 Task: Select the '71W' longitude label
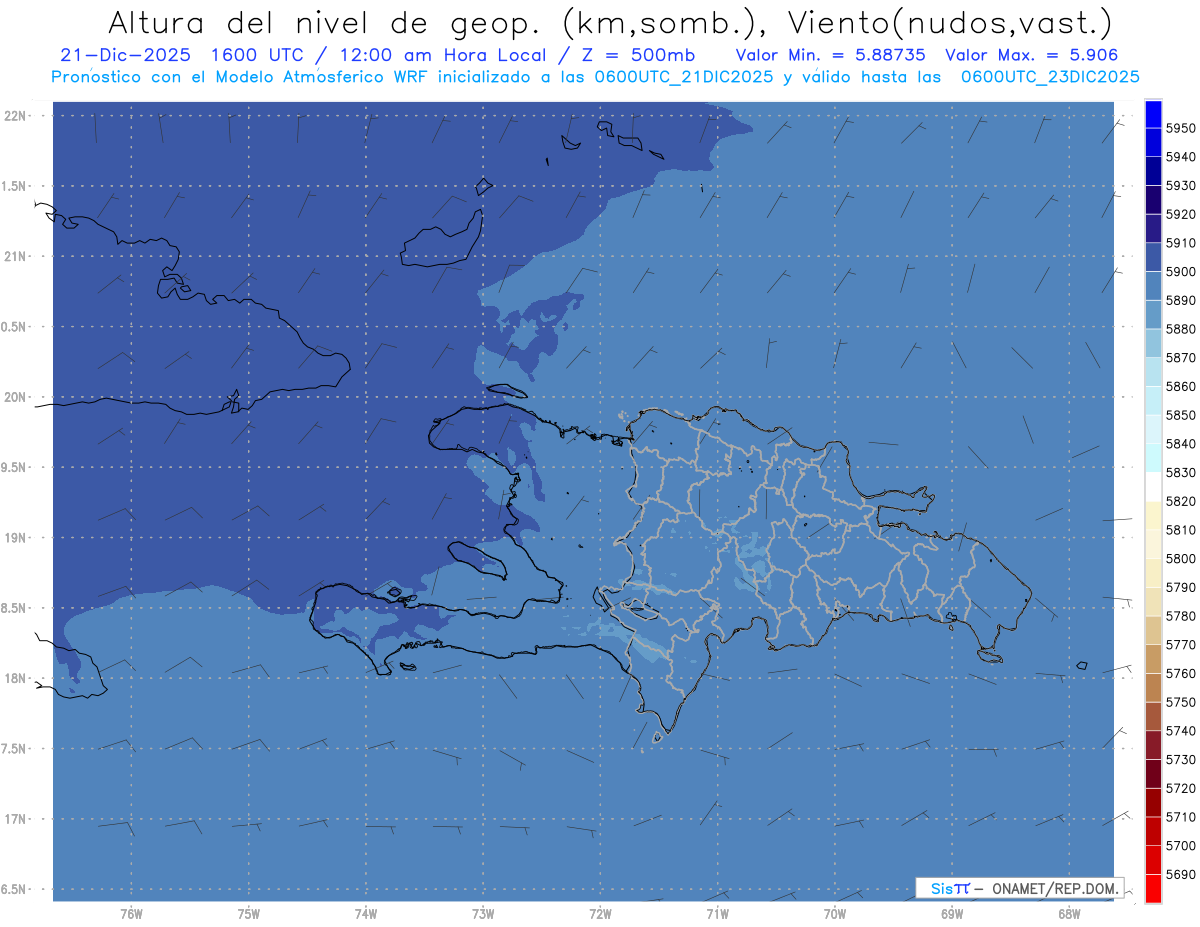tap(717, 914)
